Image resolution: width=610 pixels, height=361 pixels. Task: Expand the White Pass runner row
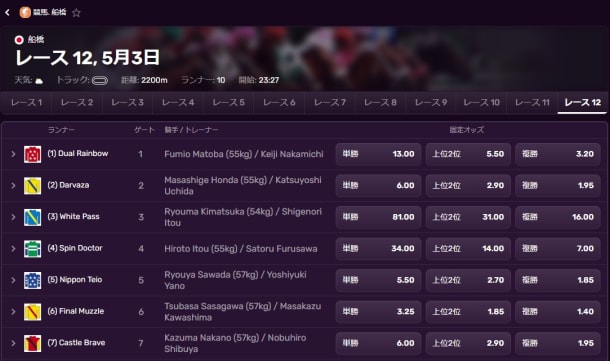(13, 217)
